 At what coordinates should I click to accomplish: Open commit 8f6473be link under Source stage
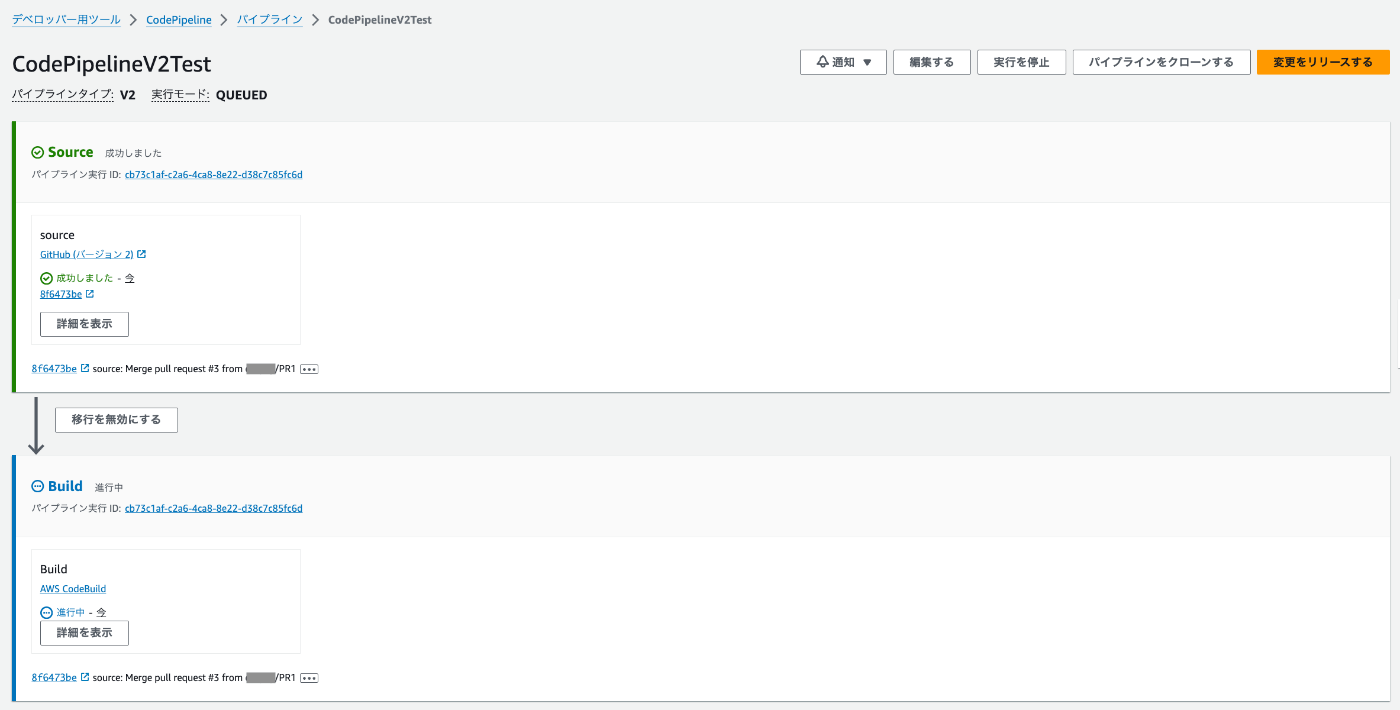click(54, 369)
